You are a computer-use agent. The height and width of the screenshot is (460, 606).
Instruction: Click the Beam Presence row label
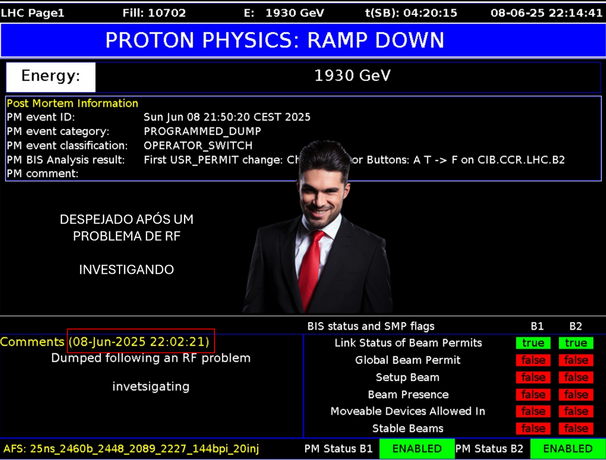408,394
